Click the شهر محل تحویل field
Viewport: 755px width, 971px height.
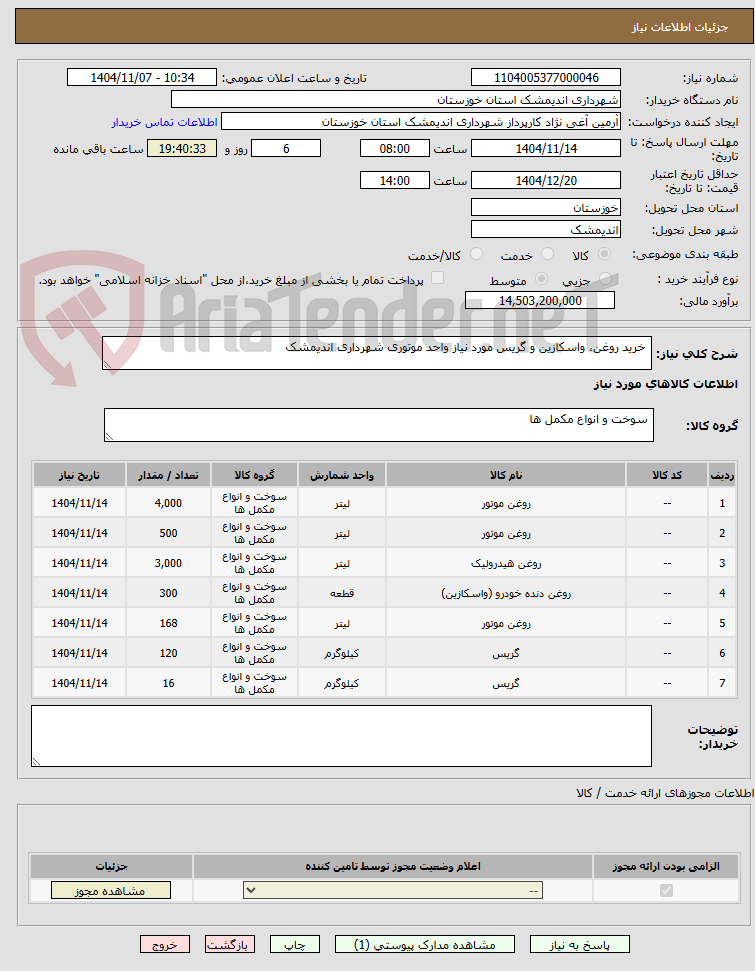[546, 230]
